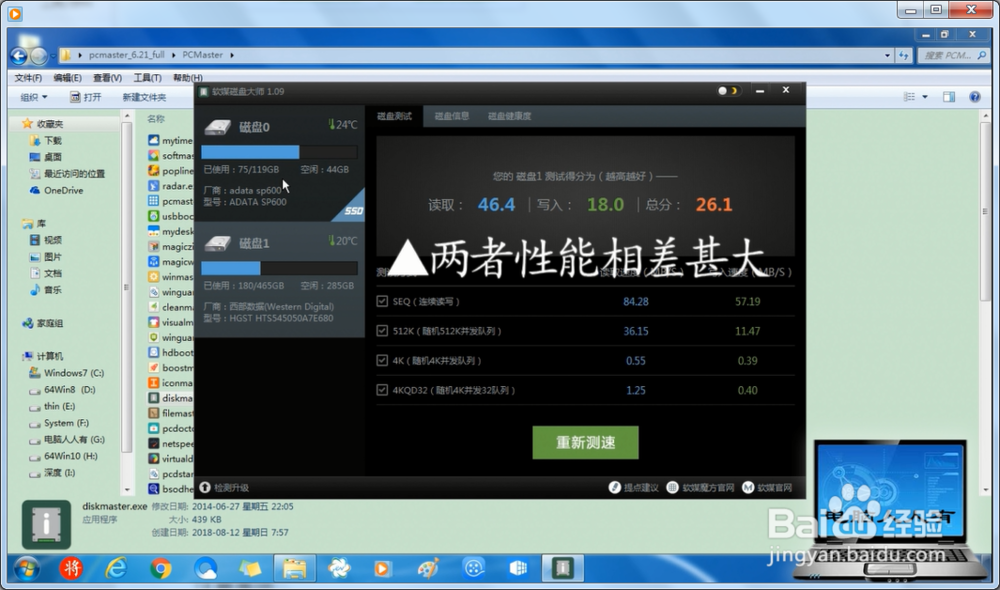Switch to 磁盘健康度 tab

click(509, 116)
